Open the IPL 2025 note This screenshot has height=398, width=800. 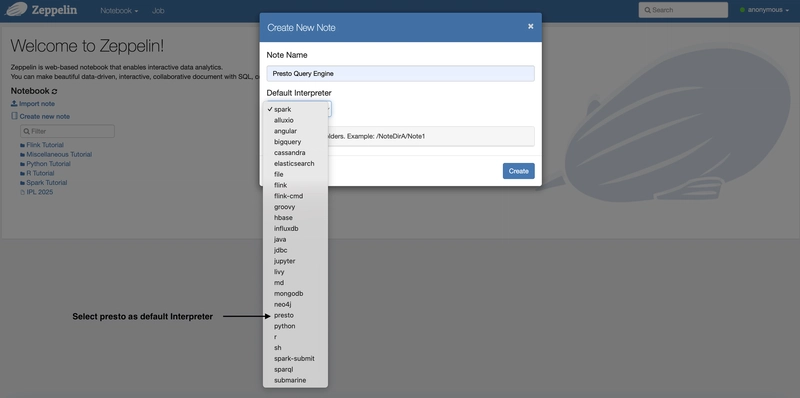click(x=40, y=192)
